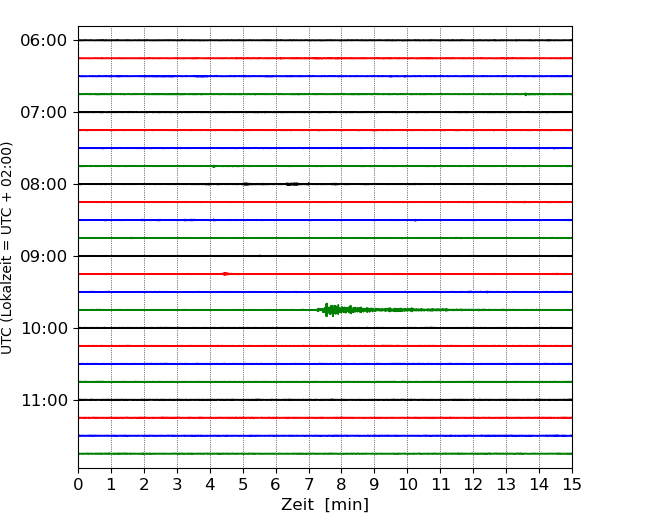Select the 'Zeit [min]' axis title
650x520 pixels.
325,505
